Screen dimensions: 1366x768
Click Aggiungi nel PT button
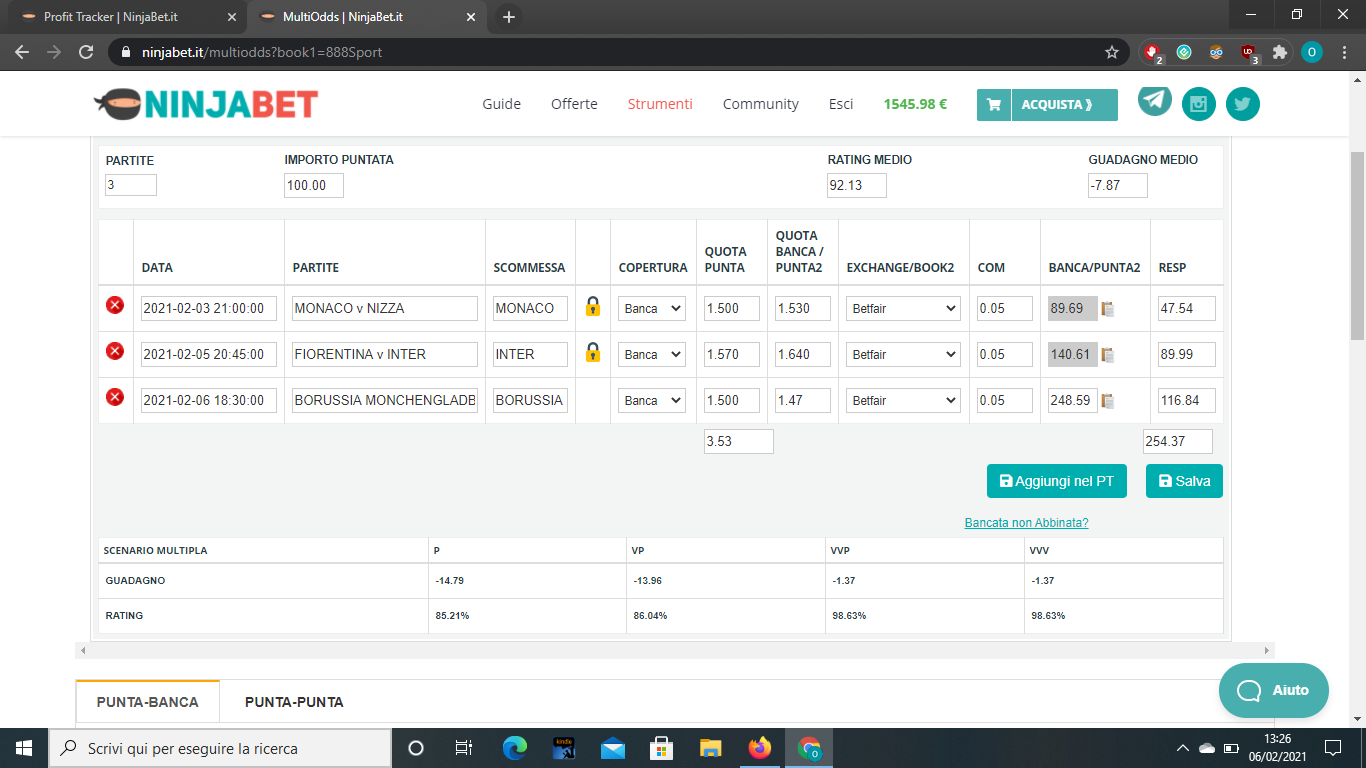click(1057, 481)
